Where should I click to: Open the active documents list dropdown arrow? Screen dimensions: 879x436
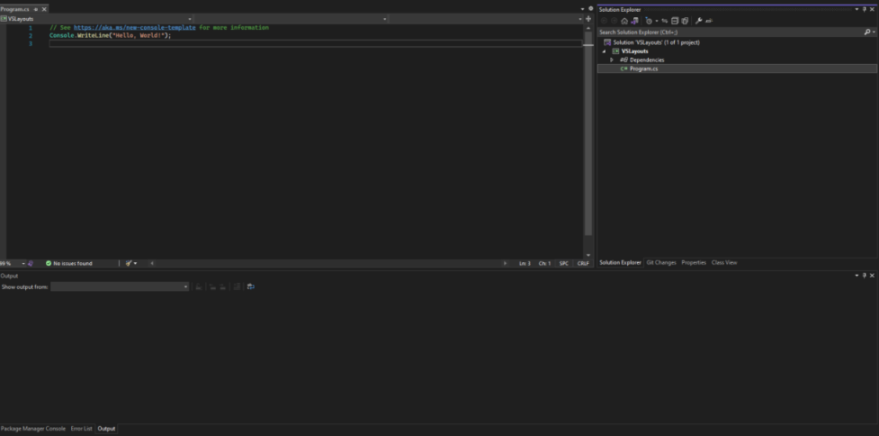582,9
